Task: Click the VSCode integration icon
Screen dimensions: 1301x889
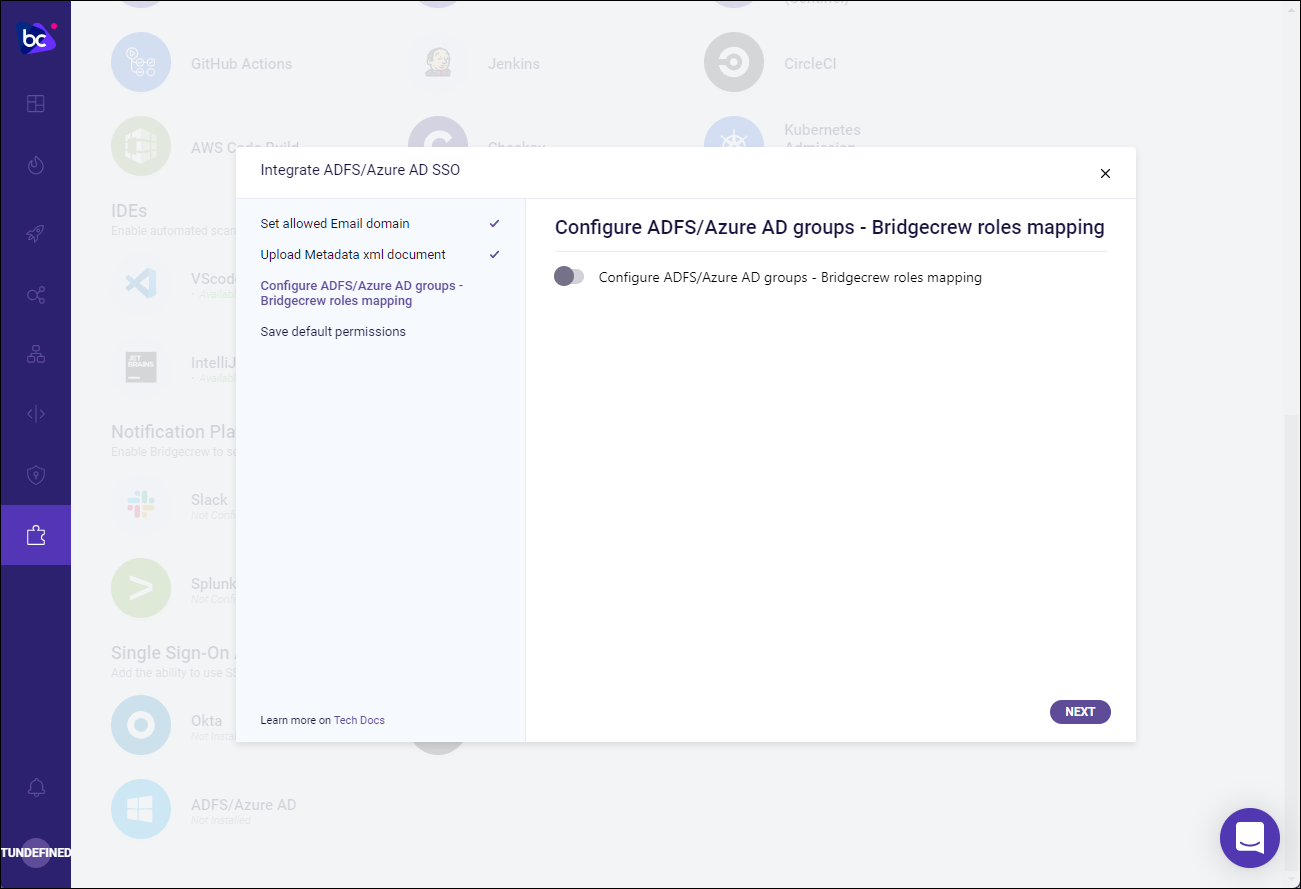Action: [141, 284]
